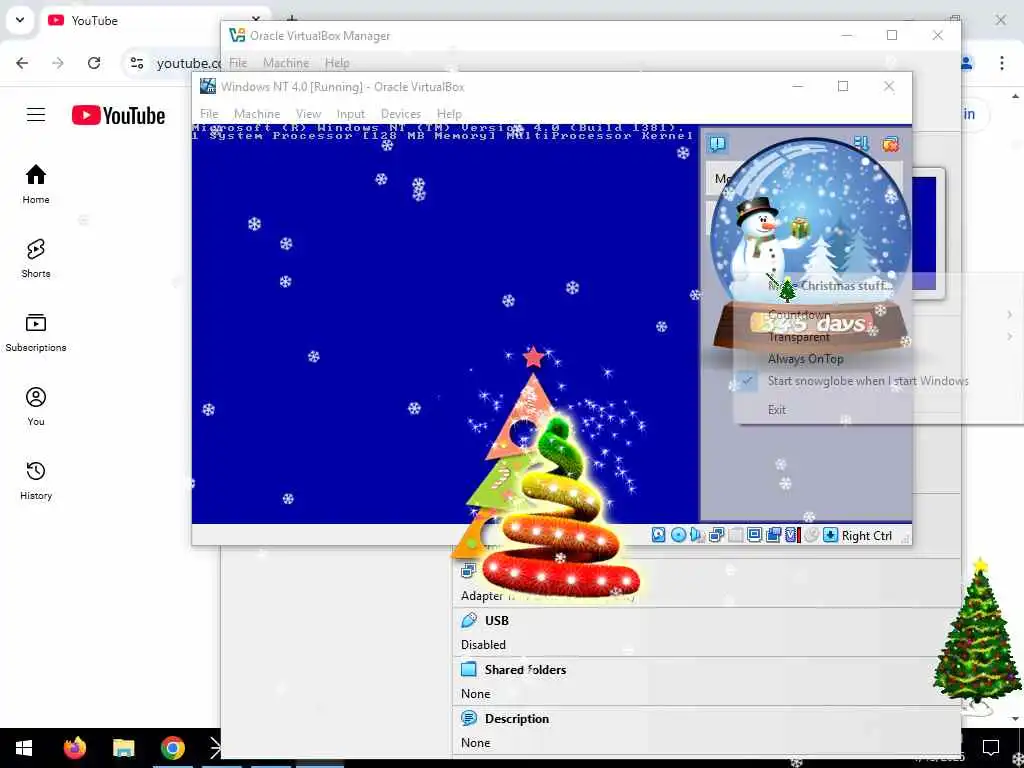This screenshot has height=768, width=1024.
Task: Click the site info icon beside youtube.com
Action: pos(136,63)
